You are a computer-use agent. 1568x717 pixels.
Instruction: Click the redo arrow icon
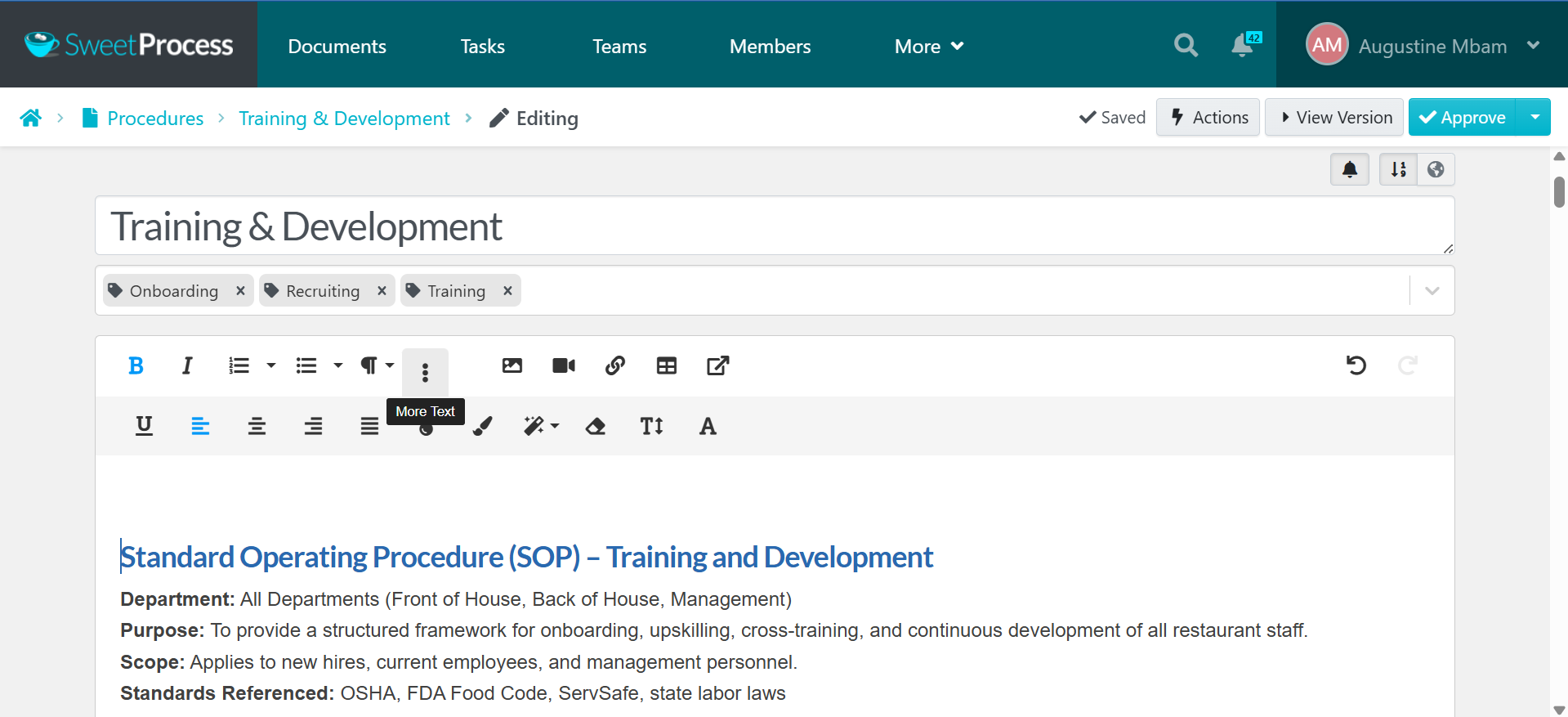click(x=1407, y=365)
